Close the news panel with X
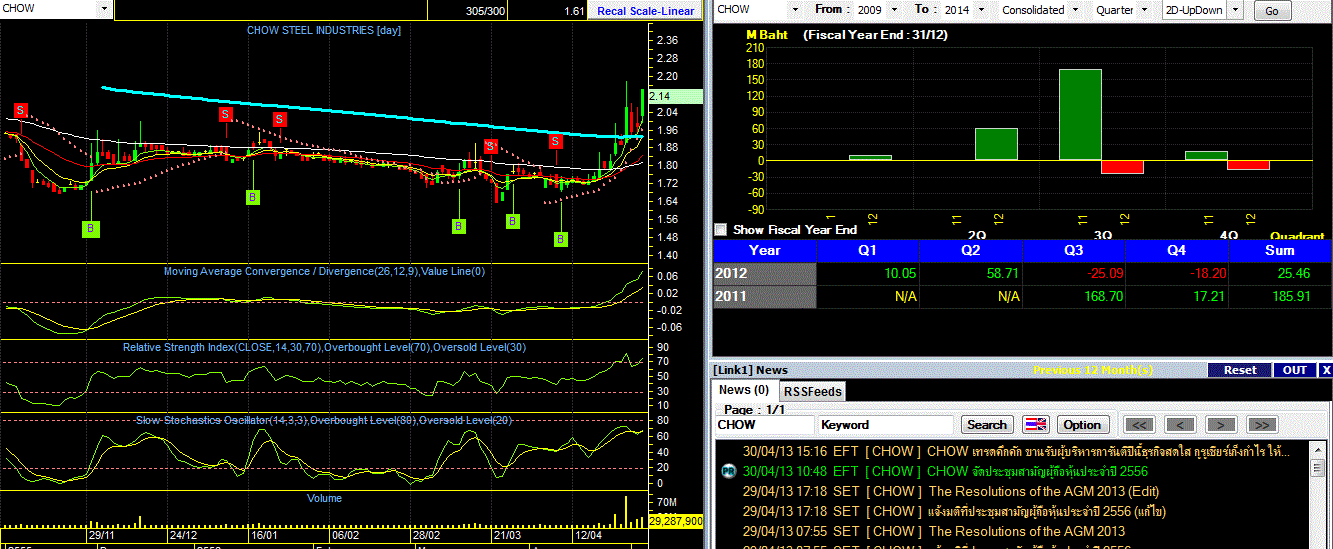 point(1326,370)
